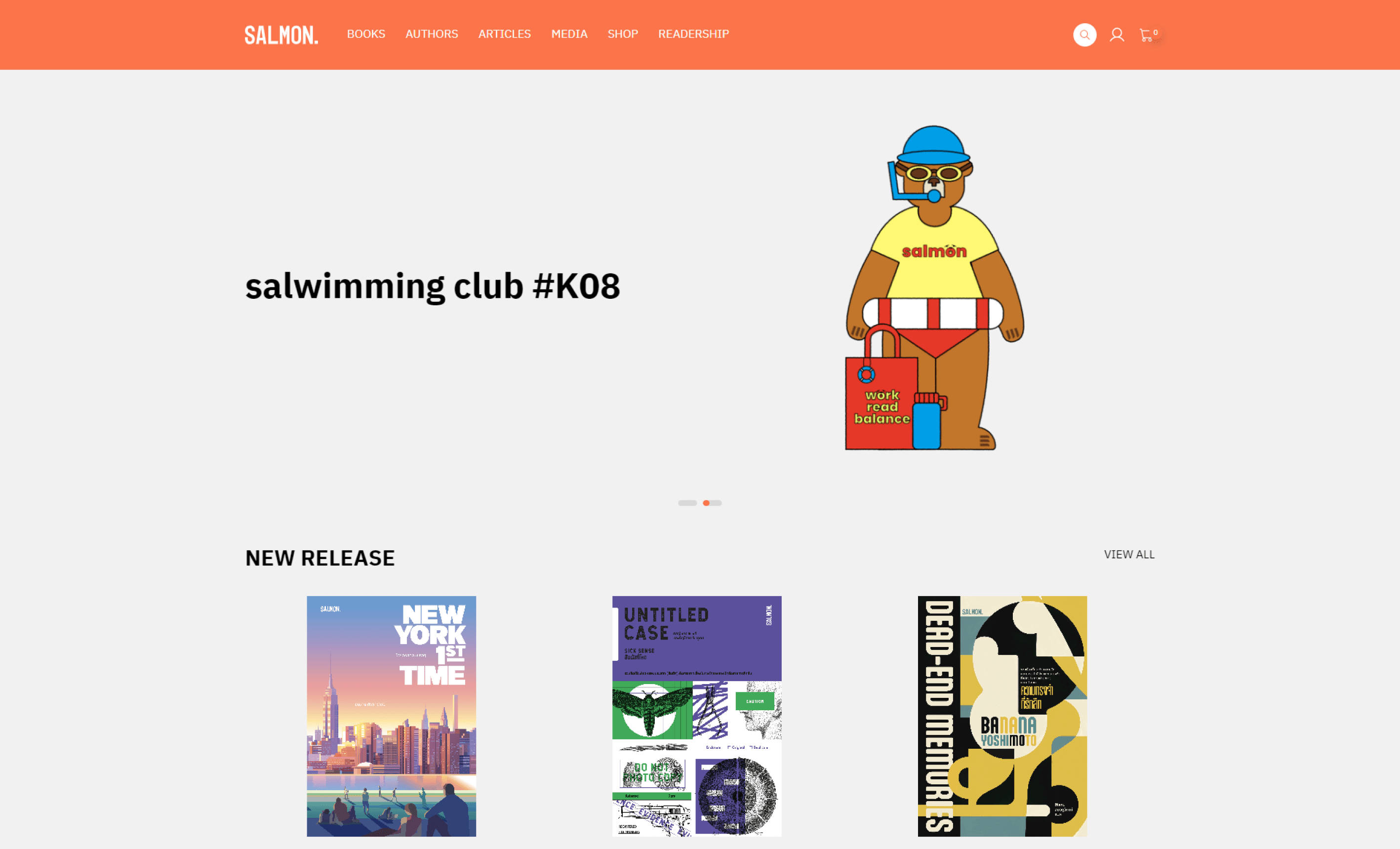This screenshot has height=849, width=1400.
Task: Open the Dead-End Memories book cover
Action: point(1002,716)
